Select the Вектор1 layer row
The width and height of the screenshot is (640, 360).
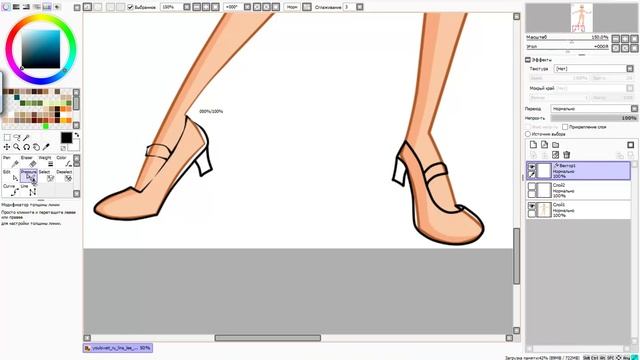pyautogui.click(x=578, y=171)
